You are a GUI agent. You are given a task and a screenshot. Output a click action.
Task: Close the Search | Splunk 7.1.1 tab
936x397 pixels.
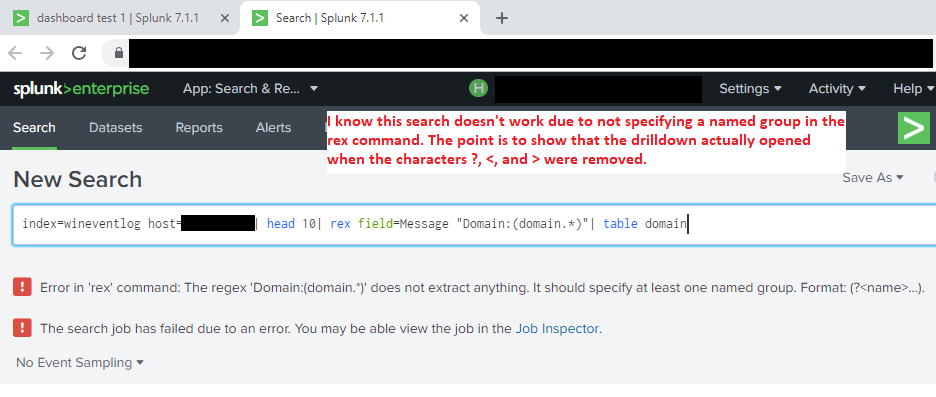pos(464,18)
